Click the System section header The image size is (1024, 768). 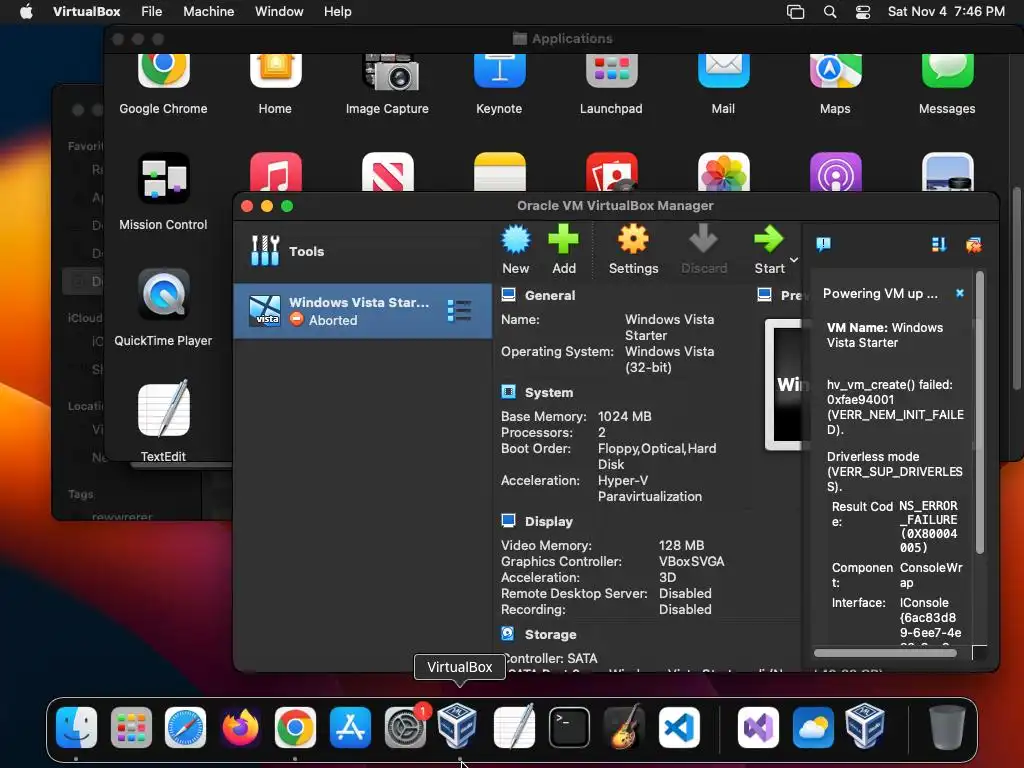(549, 392)
